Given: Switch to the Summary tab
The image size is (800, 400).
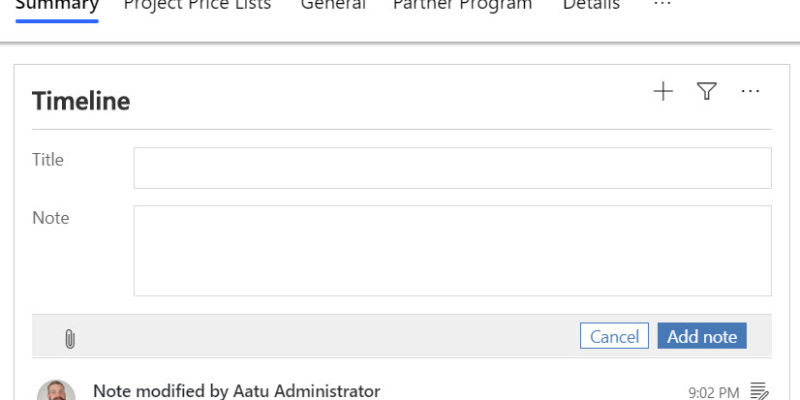Looking at the screenshot, I should (x=57, y=5).
